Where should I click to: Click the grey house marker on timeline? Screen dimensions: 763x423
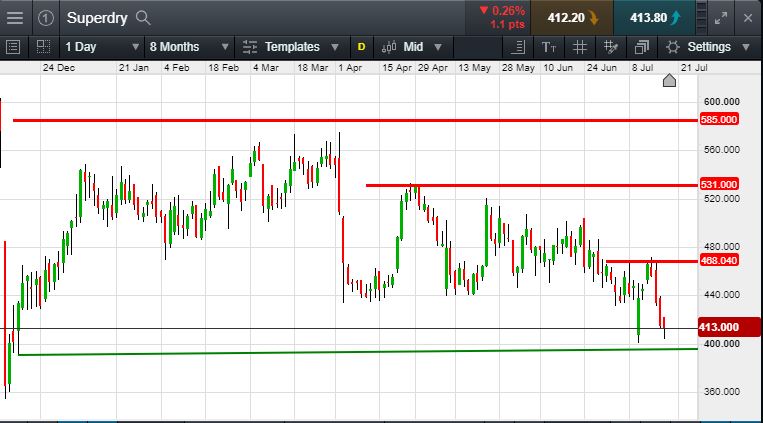(669, 80)
